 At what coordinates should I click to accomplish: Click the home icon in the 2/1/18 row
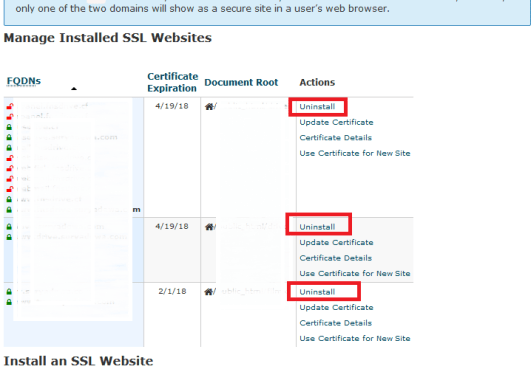pos(209,292)
